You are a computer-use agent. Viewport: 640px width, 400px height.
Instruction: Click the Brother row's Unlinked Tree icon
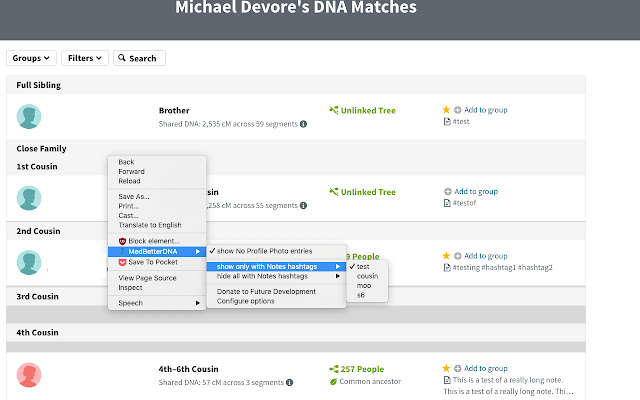(x=334, y=110)
